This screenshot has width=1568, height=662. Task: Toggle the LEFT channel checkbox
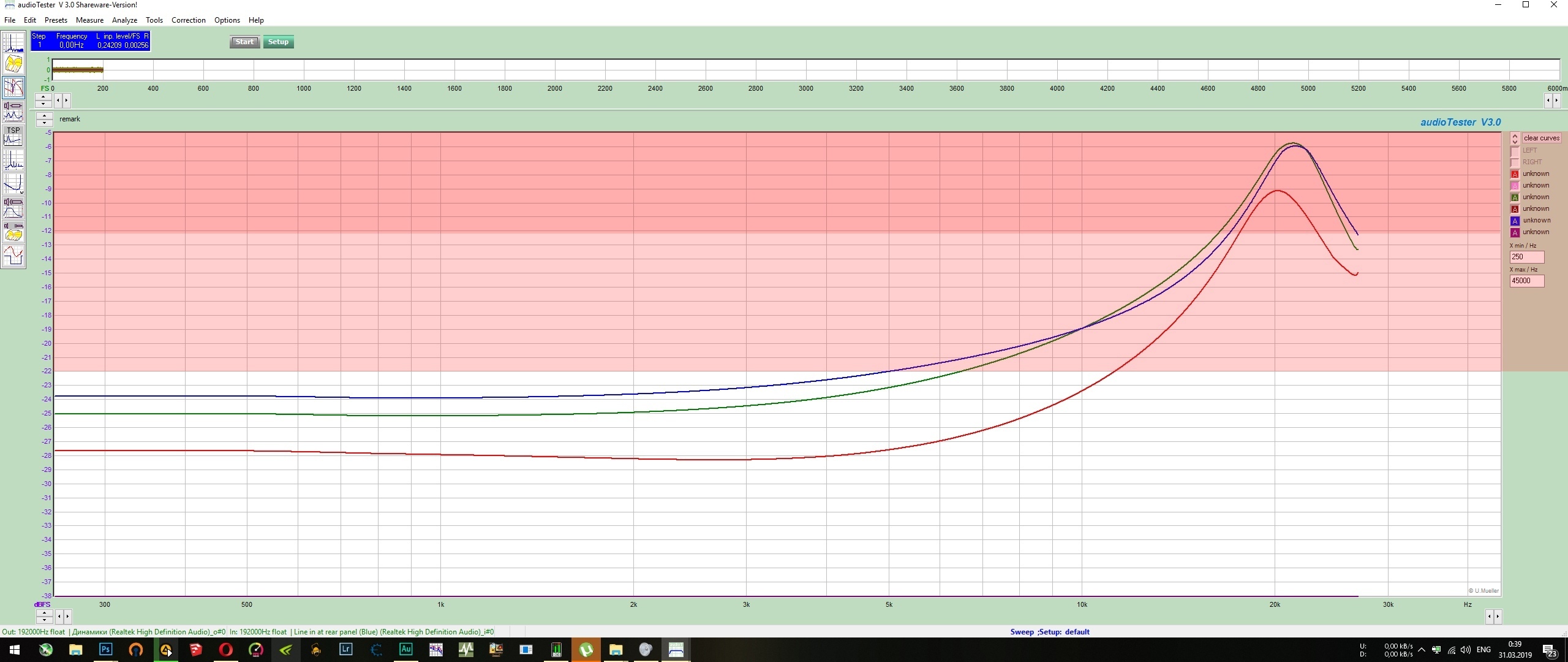point(1515,151)
